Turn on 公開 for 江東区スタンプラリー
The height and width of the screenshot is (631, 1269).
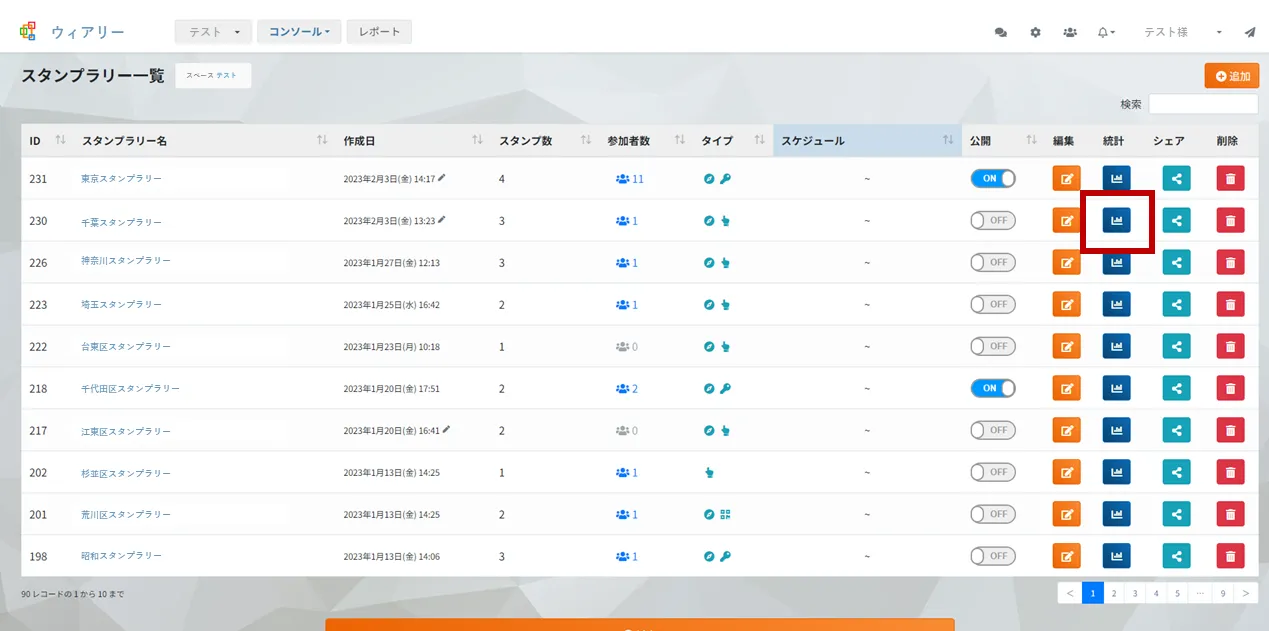pos(993,430)
